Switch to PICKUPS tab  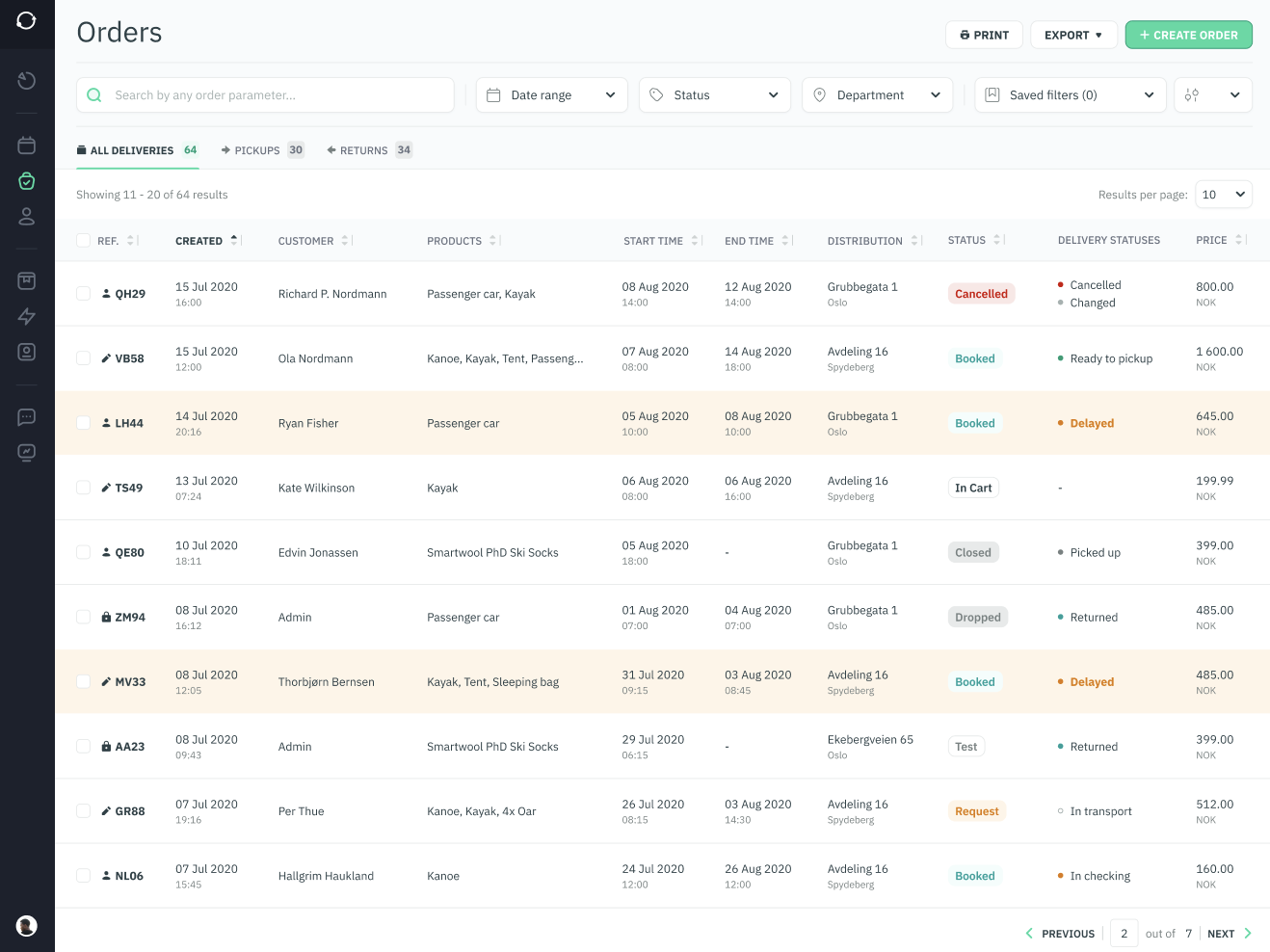point(262,150)
